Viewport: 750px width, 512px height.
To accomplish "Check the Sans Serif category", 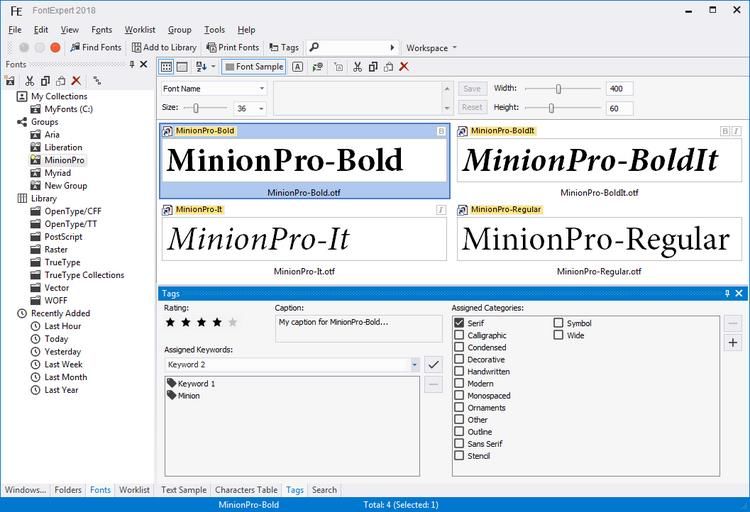I will click(459, 444).
